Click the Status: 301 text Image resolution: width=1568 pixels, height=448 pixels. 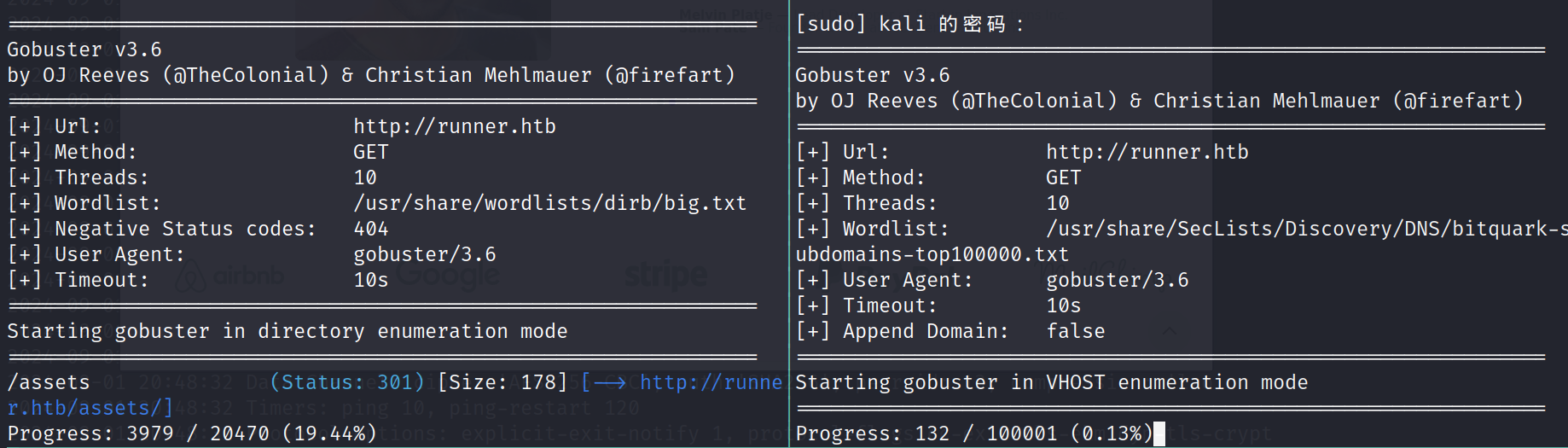346,382
